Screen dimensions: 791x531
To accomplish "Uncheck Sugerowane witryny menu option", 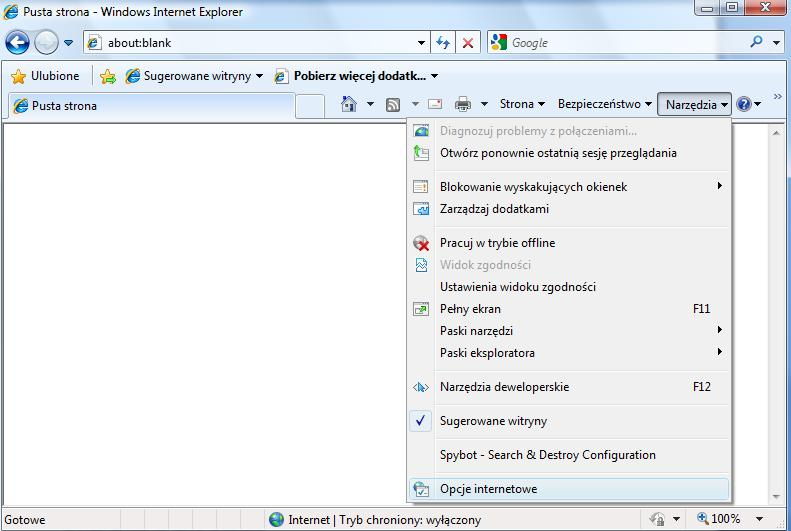I will point(569,421).
